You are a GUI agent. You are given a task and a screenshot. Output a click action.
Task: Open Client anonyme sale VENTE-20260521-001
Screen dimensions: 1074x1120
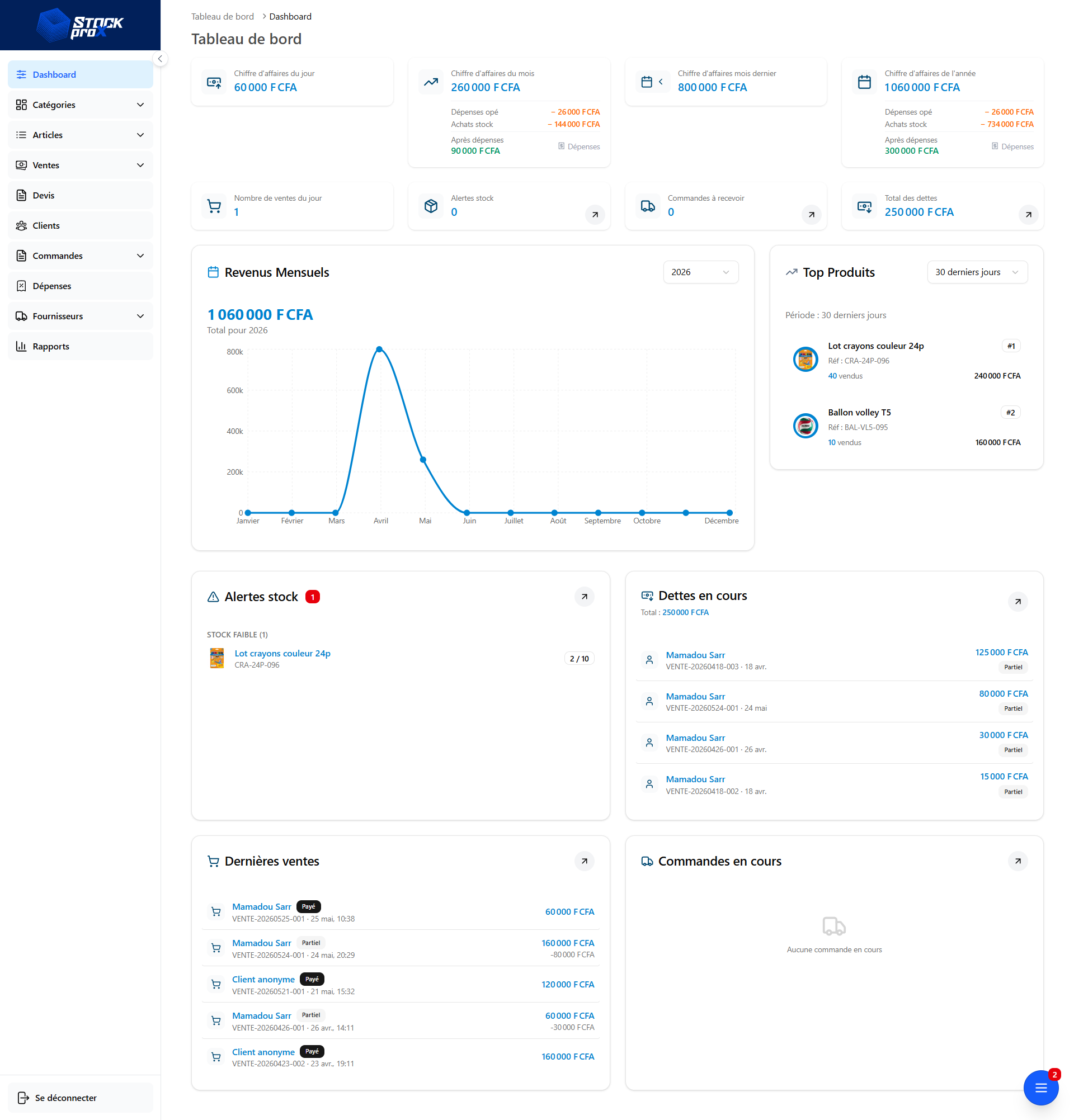tap(400, 985)
